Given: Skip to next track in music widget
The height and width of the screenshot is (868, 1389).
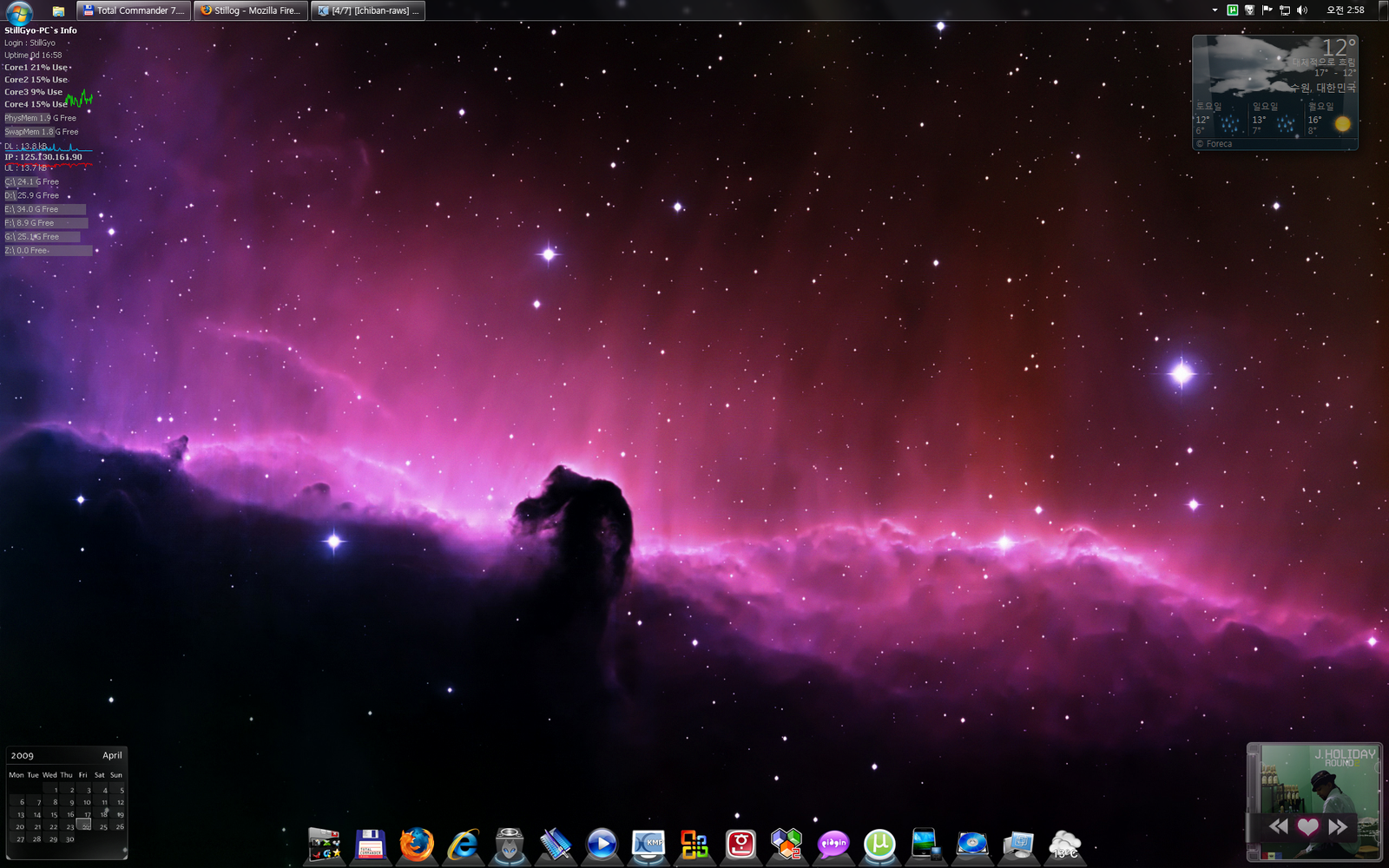Looking at the screenshot, I should tap(1338, 826).
